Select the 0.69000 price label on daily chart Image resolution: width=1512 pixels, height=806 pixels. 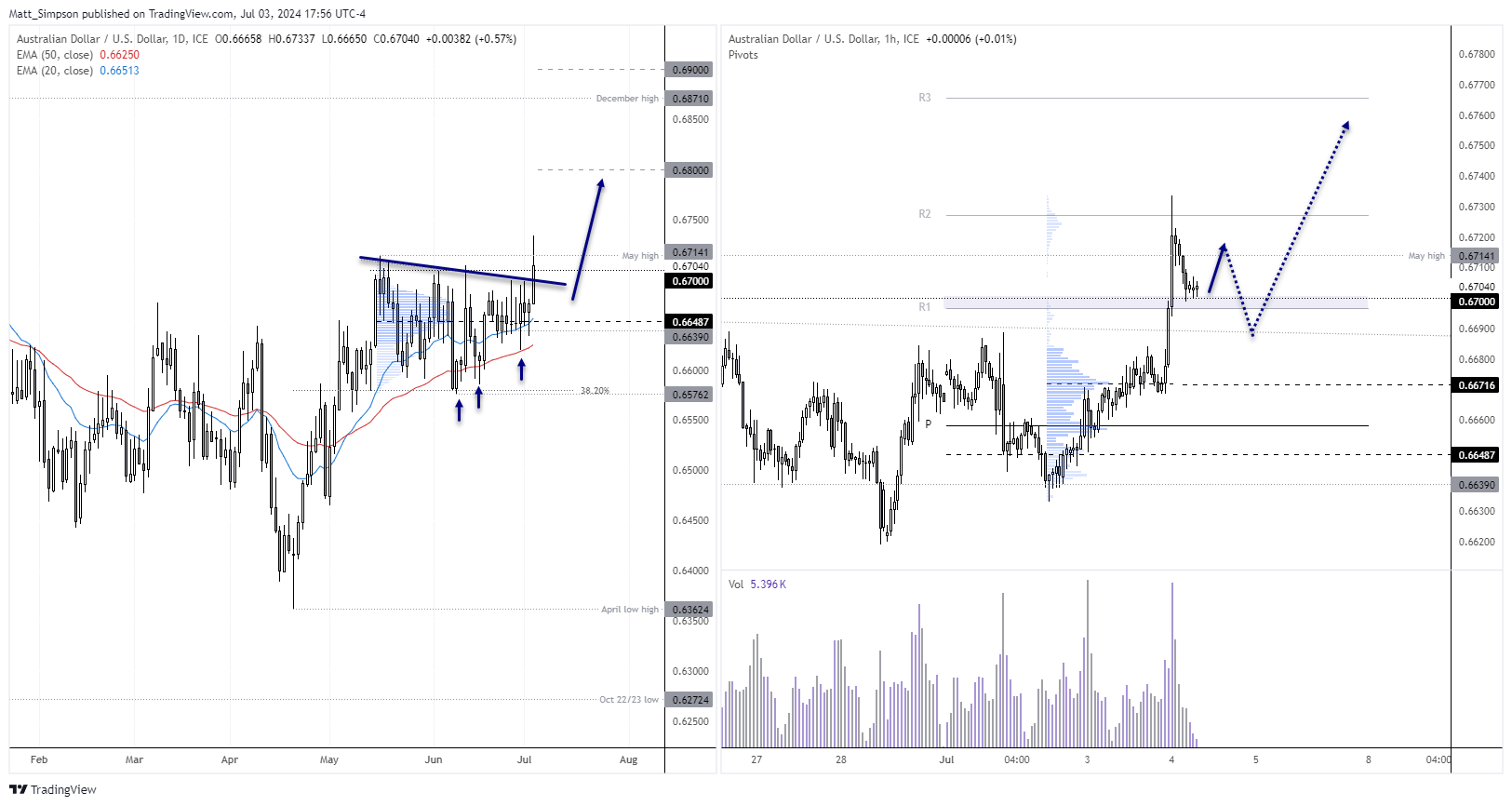690,70
